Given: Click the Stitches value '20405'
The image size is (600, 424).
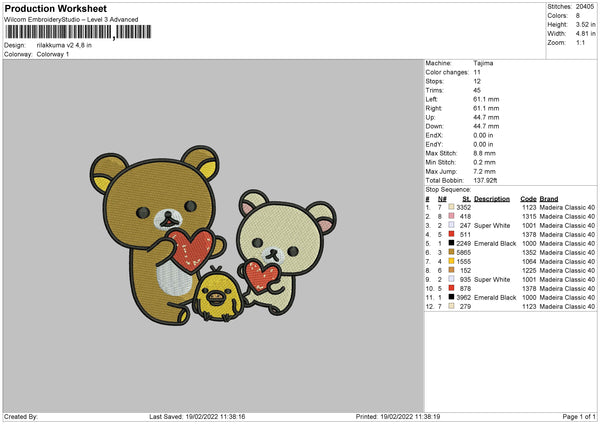Looking at the screenshot, I should (x=585, y=7).
